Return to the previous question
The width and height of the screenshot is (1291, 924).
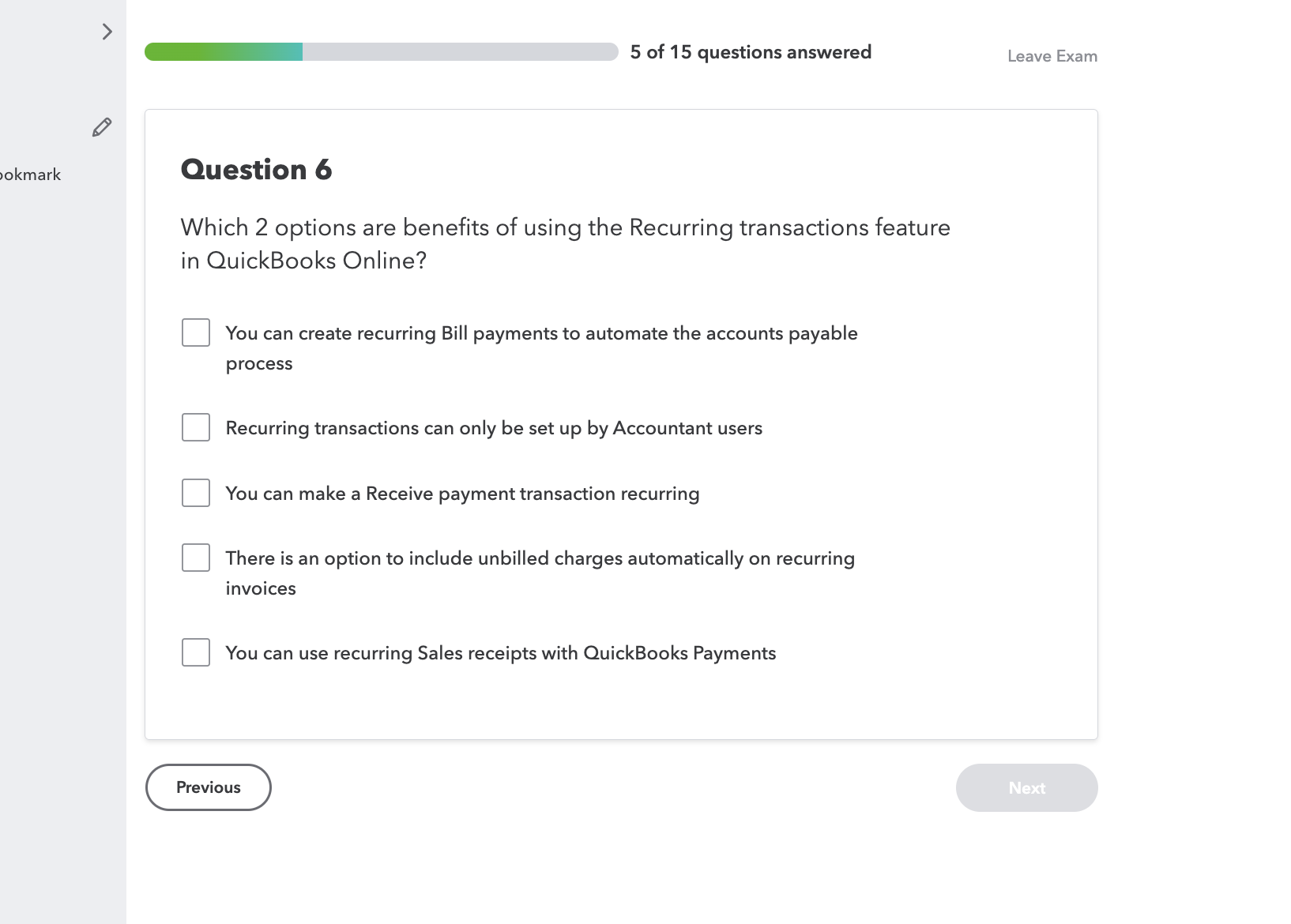pos(208,787)
